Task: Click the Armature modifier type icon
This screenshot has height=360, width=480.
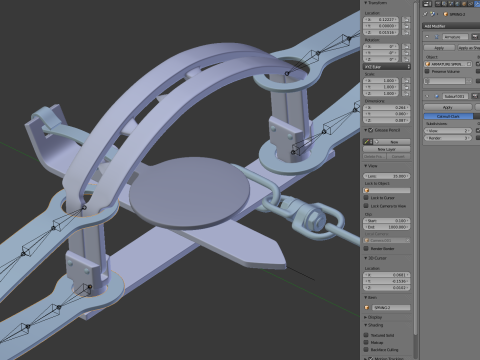Action: coord(436,37)
